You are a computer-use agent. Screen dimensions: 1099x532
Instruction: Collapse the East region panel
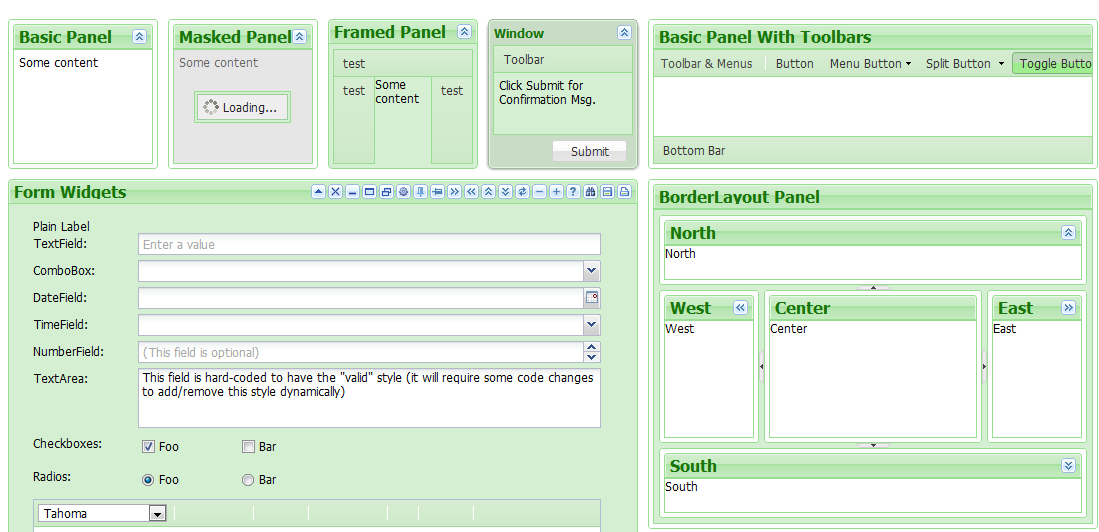pos(1068,308)
